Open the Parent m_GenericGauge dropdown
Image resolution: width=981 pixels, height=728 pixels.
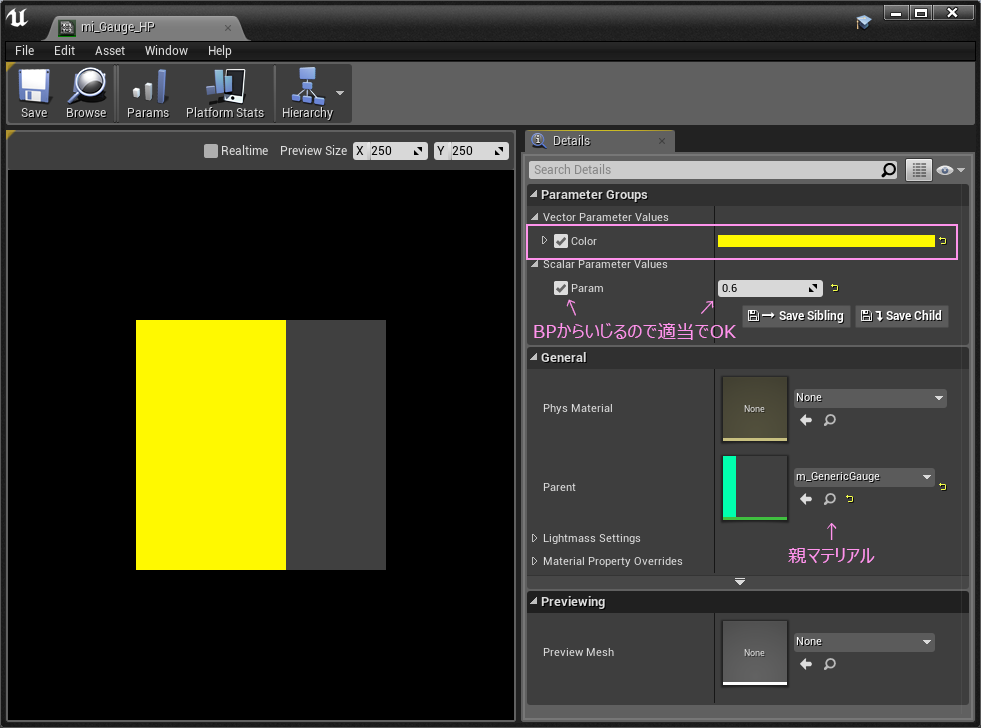pyautogui.click(x=864, y=477)
